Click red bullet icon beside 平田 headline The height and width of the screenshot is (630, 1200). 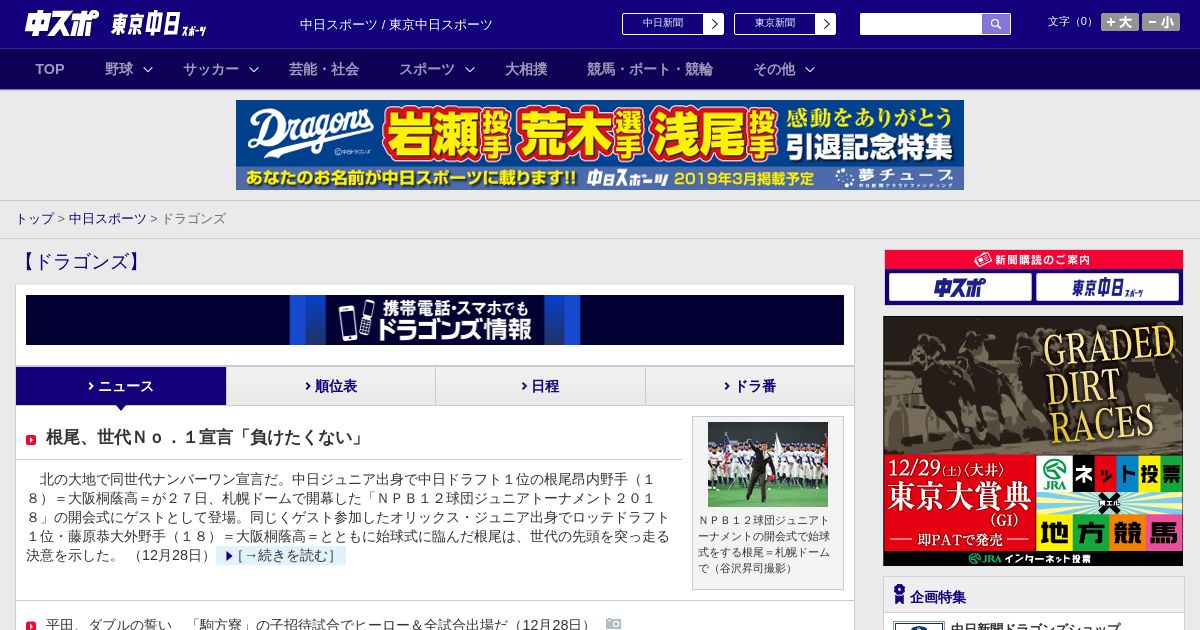click(31, 626)
